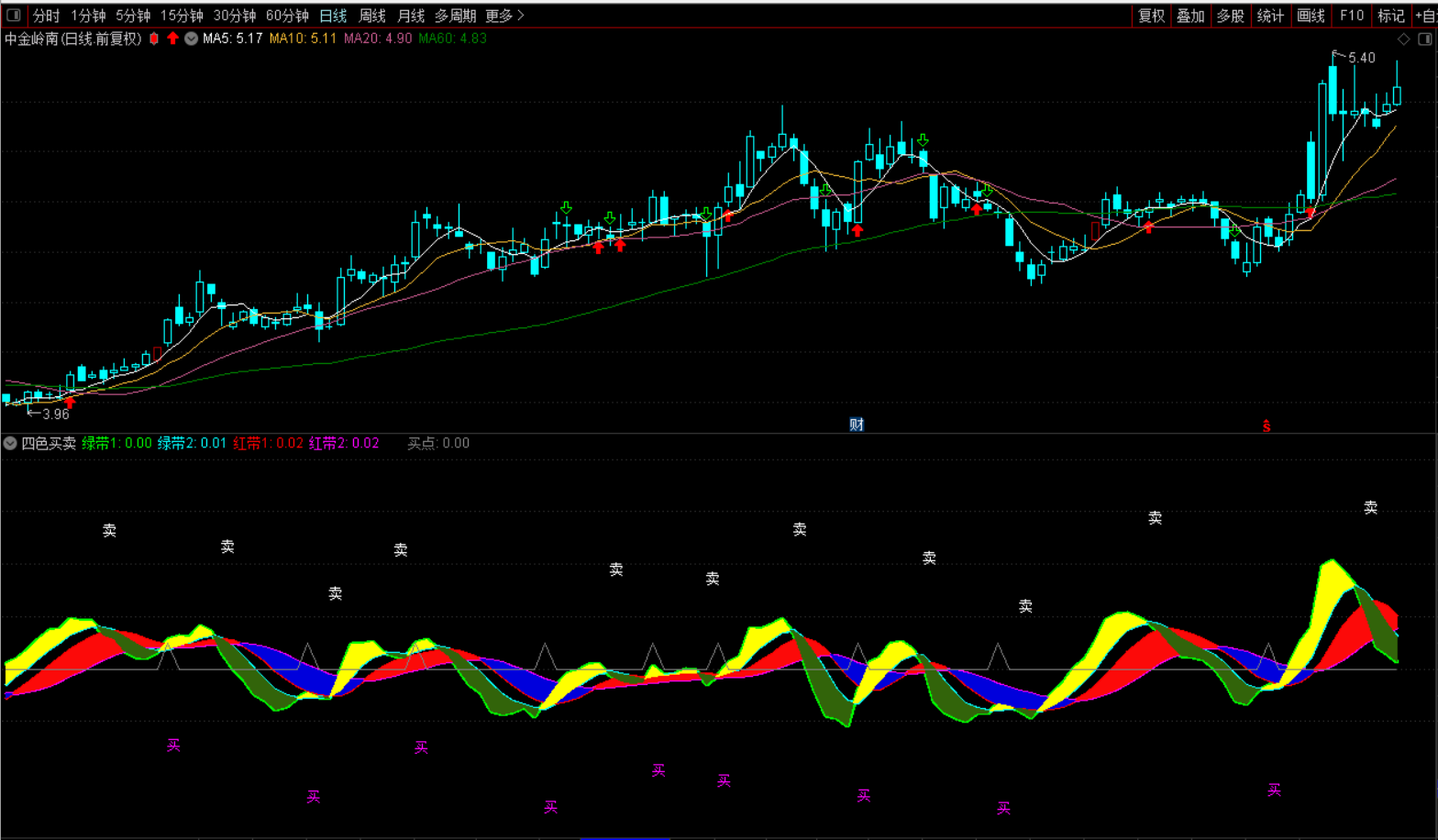Click the 标记 mark button
Viewport: 1438px width, 840px height.
click(x=1391, y=16)
